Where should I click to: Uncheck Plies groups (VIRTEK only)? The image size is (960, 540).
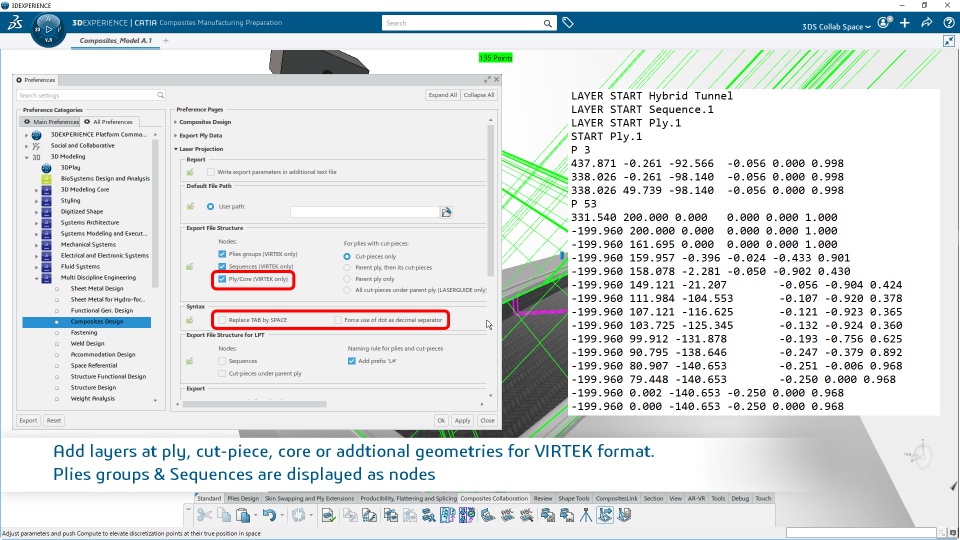(x=222, y=253)
